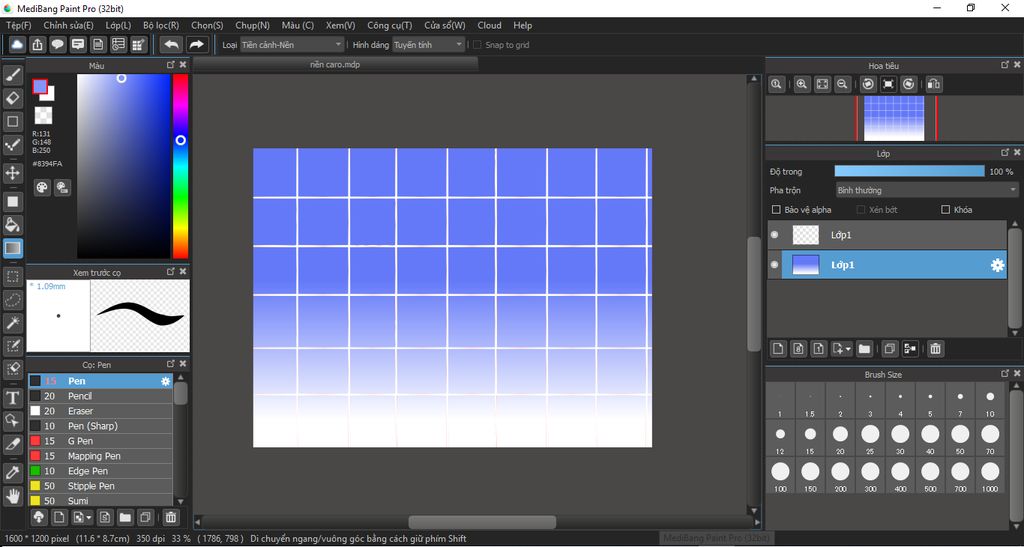
Task: Open the Pen brush settings gear
Action: pos(166,381)
